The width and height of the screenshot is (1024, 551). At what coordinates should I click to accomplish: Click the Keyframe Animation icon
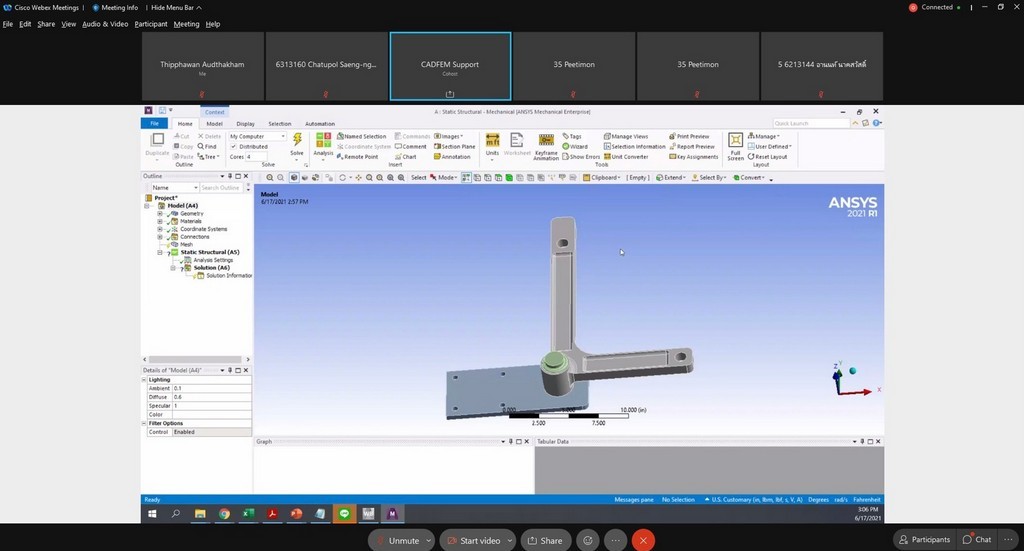coord(546,141)
